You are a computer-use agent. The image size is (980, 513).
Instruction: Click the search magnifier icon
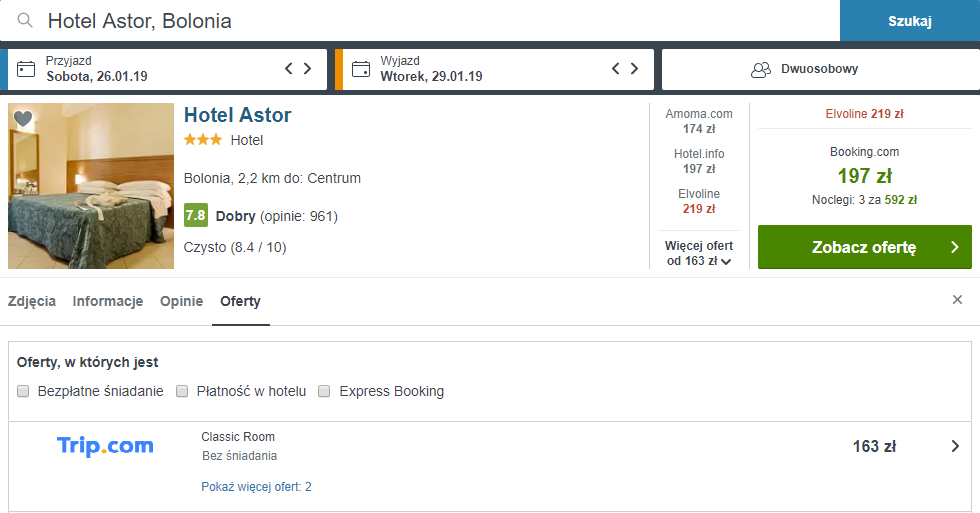pyautogui.click(x=25, y=21)
